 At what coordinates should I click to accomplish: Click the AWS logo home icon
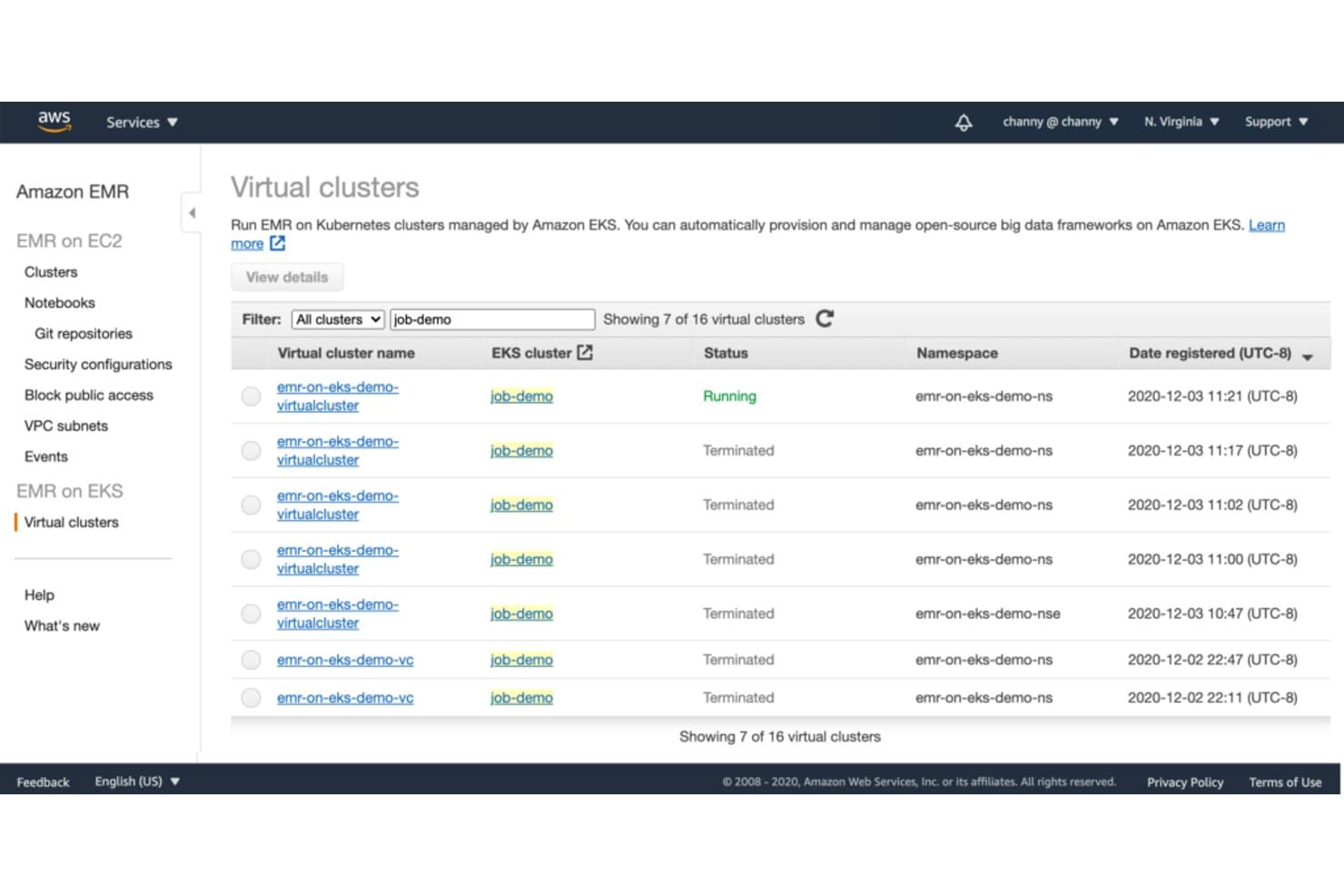54,122
